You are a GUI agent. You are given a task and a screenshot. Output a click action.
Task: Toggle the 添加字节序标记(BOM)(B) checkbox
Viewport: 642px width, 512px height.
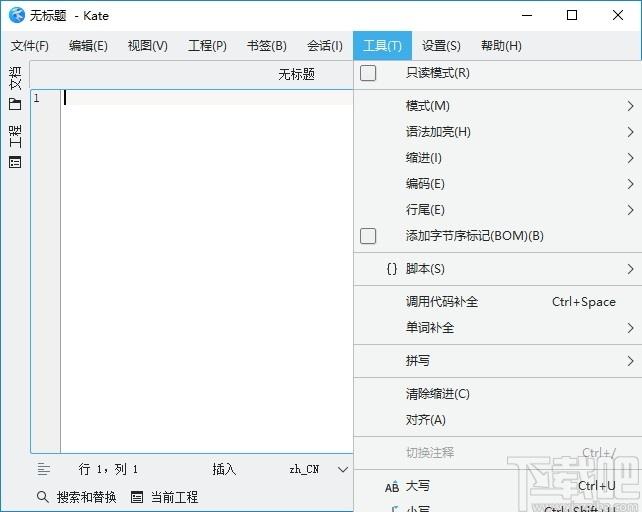coord(368,236)
